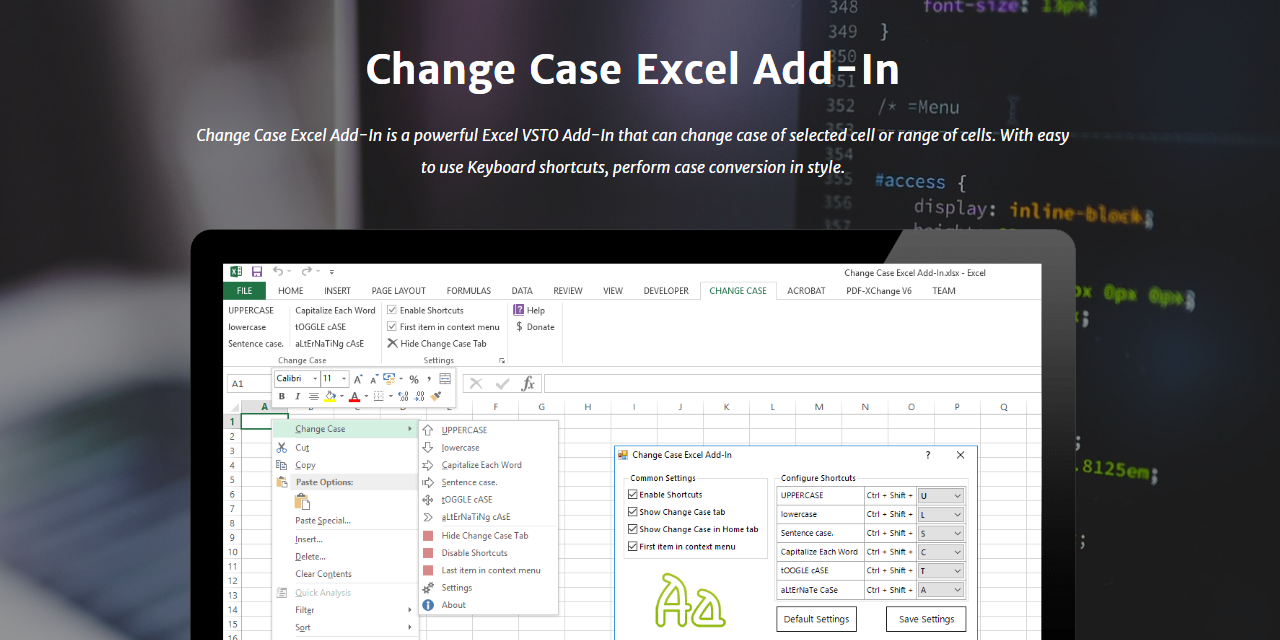Click the formula bar cancel X icon
The width and height of the screenshot is (1280, 640).
tap(476, 383)
